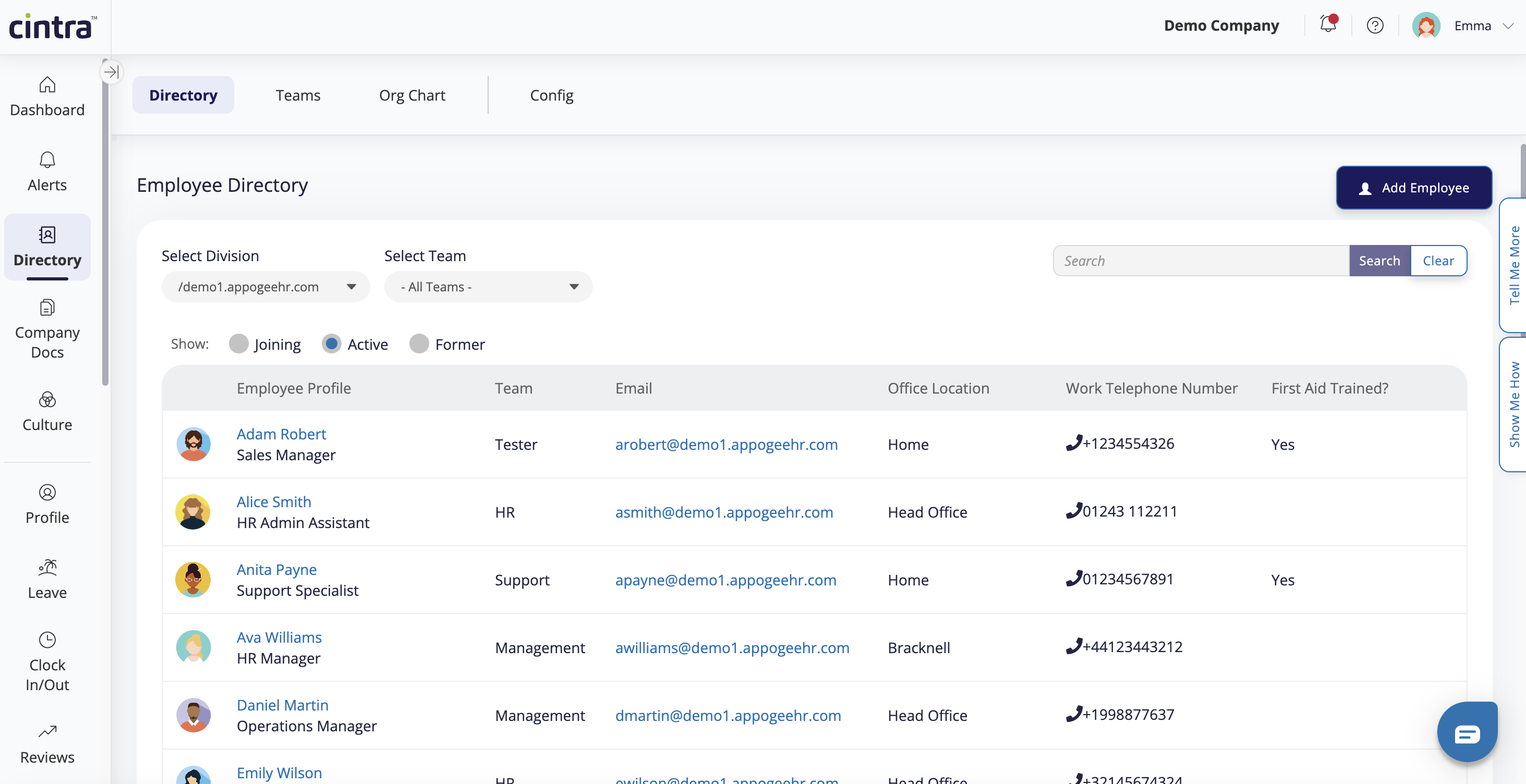Click the help question mark icon
Screen dimensions: 1526x784
[x=1374, y=26]
